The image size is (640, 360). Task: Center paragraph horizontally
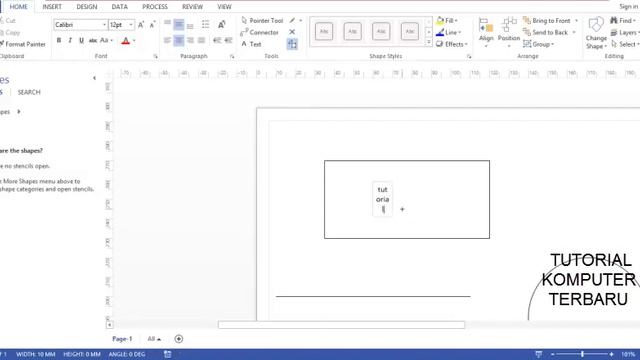point(179,40)
